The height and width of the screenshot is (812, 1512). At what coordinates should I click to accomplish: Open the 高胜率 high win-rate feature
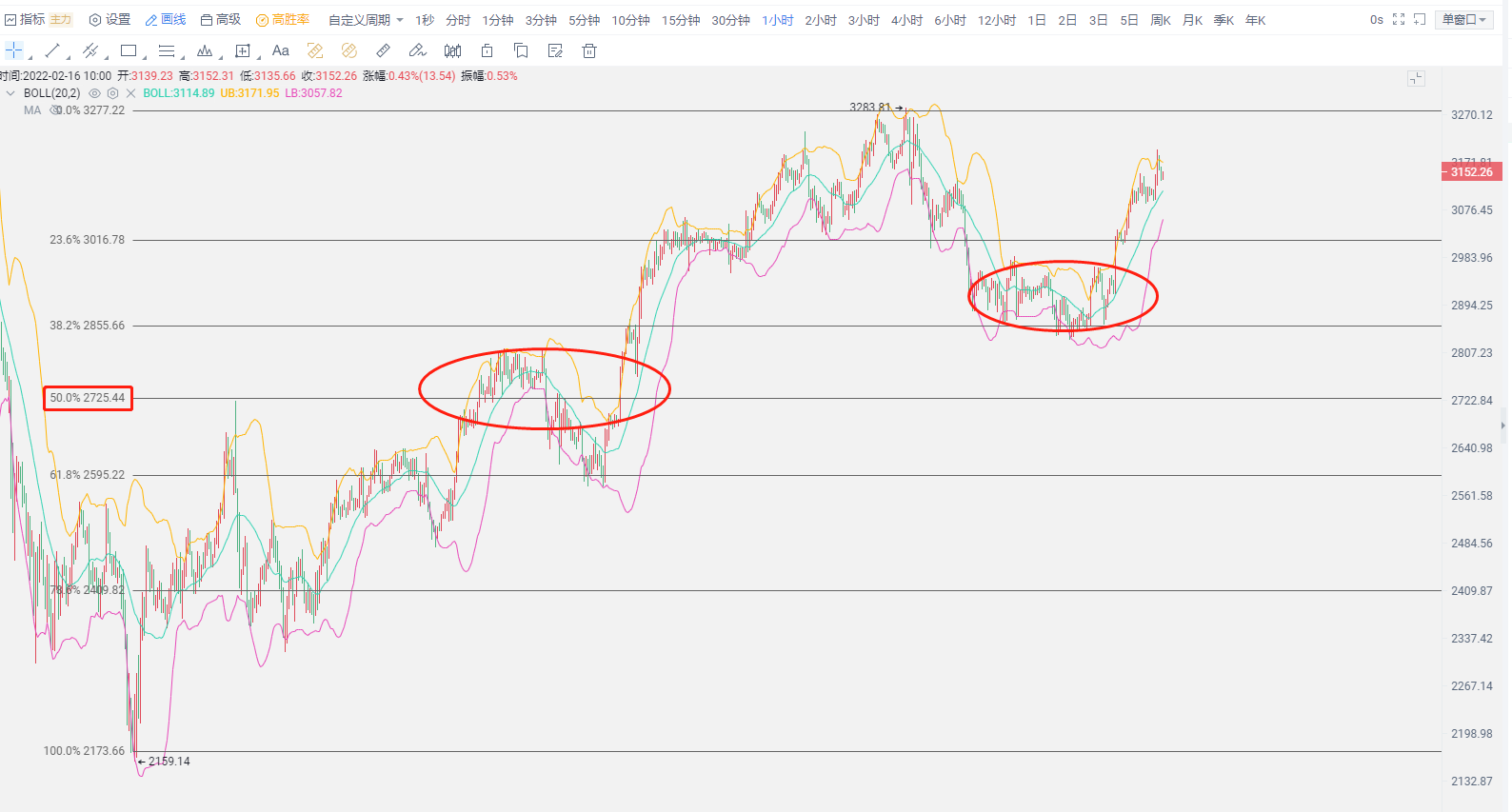283,19
